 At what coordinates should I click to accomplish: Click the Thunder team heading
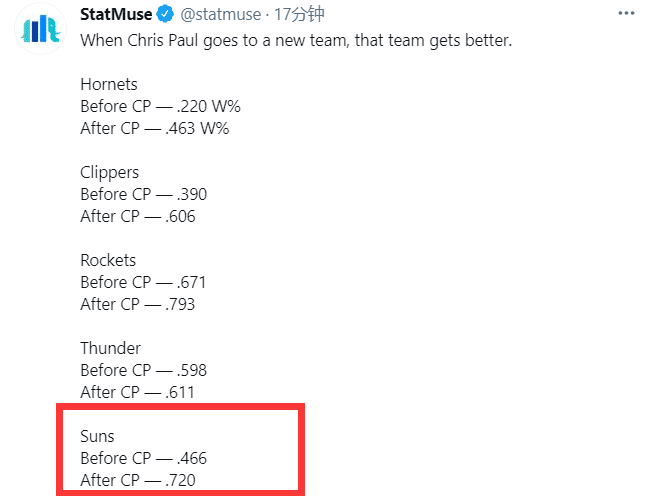point(110,348)
